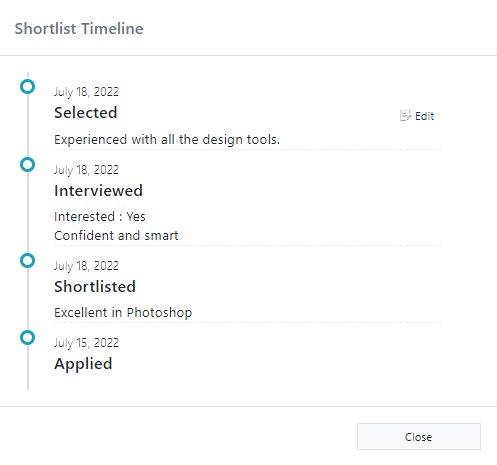Click the Edit pencil icon beside Selected

405,116
